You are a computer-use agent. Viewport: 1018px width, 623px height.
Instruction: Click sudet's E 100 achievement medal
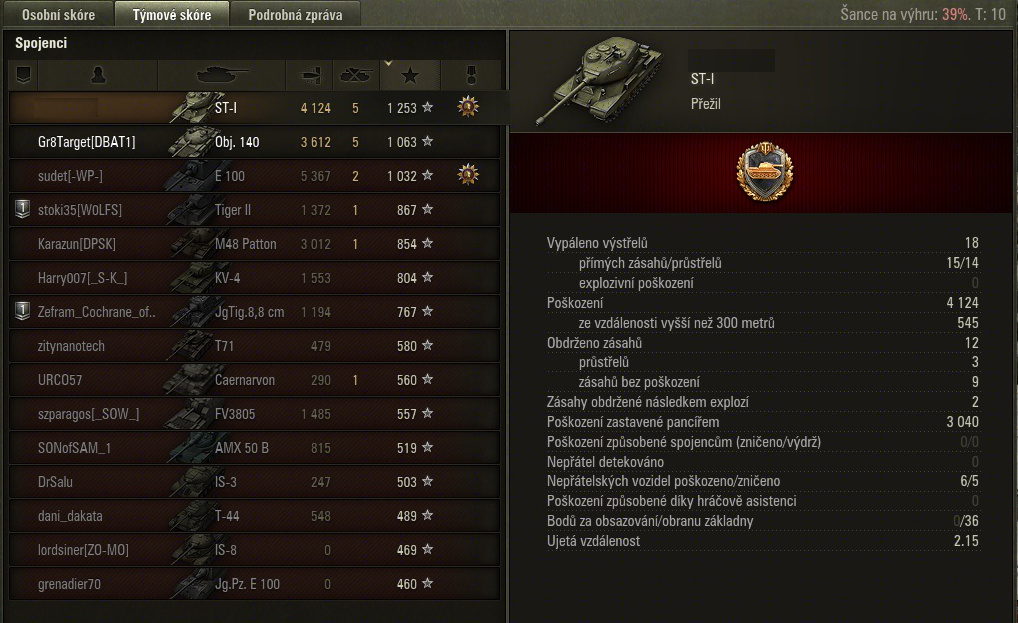pos(468,175)
